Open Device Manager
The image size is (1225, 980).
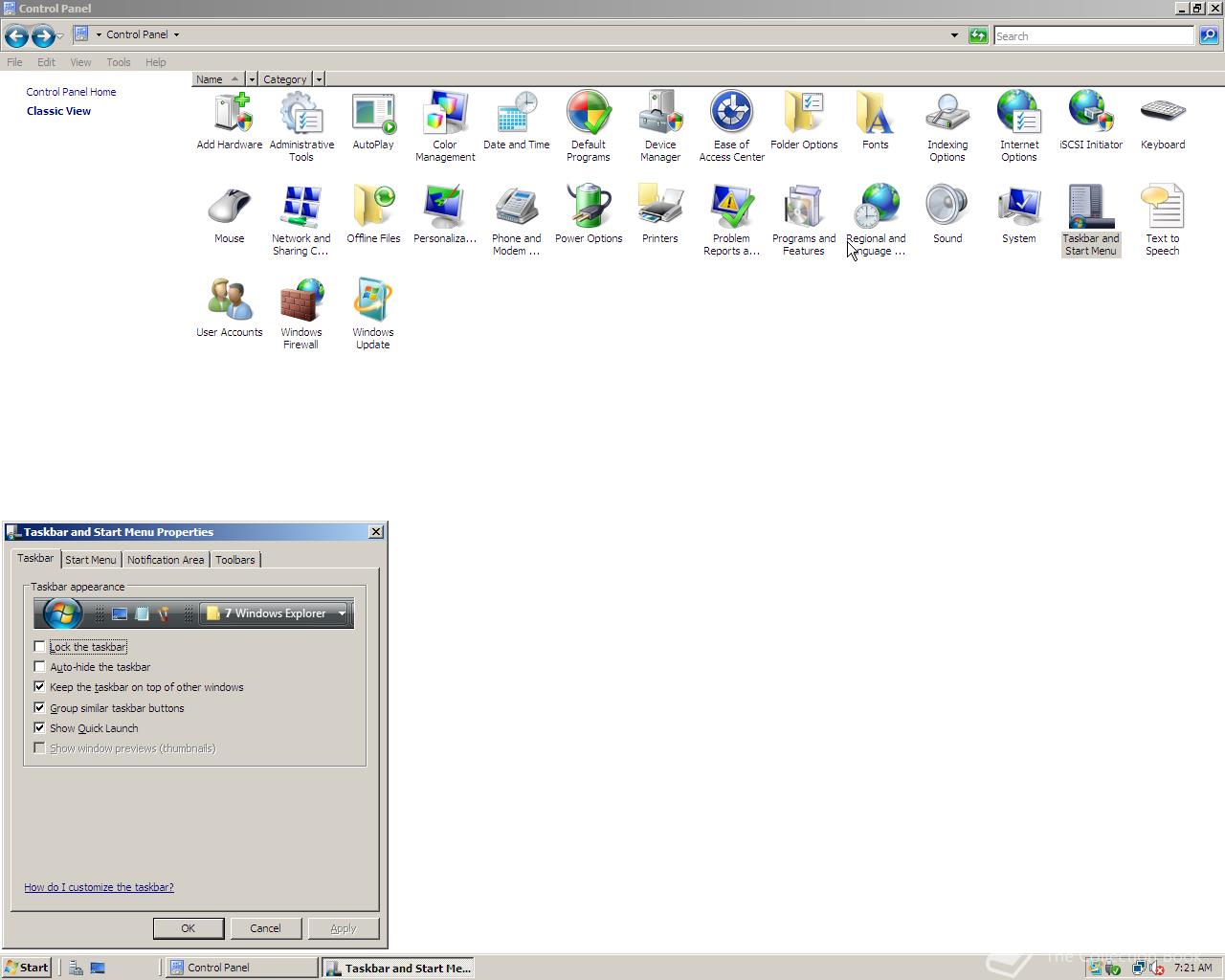click(660, 127)
